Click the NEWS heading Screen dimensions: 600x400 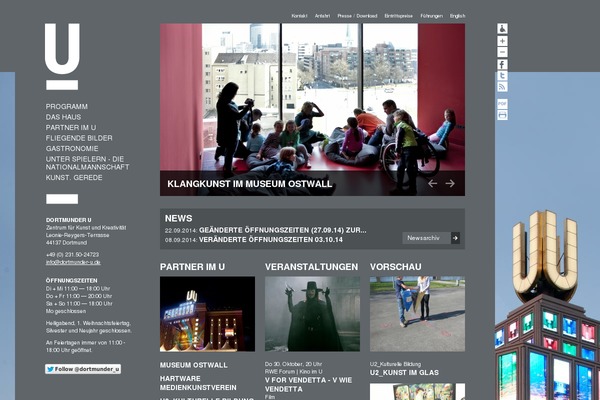tap(178, 218)
